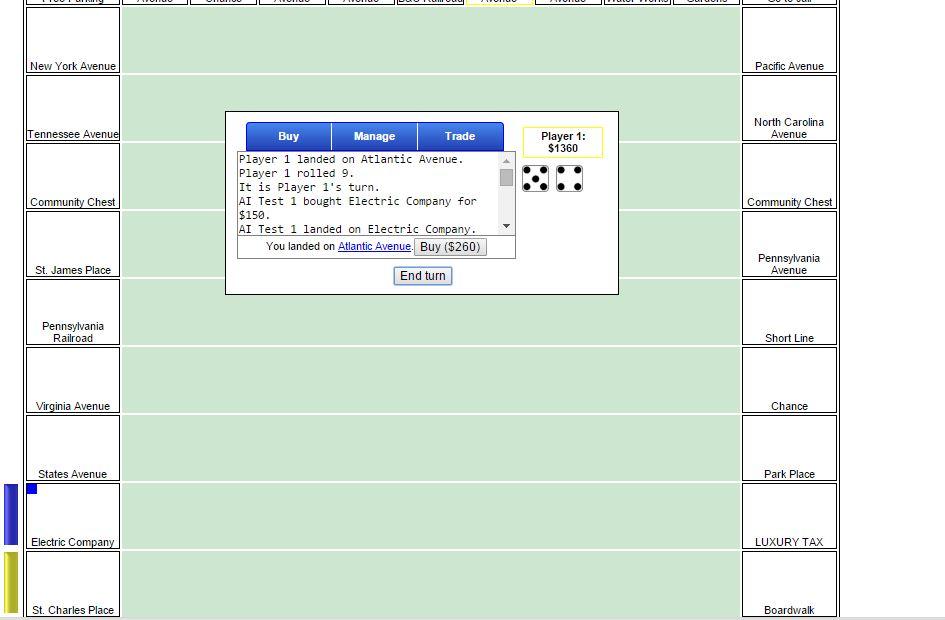Image resolution: width=945 pixels, height=620 pixels.
Task: Select the Tennessee Avenue square
Action: click(73, 108)
